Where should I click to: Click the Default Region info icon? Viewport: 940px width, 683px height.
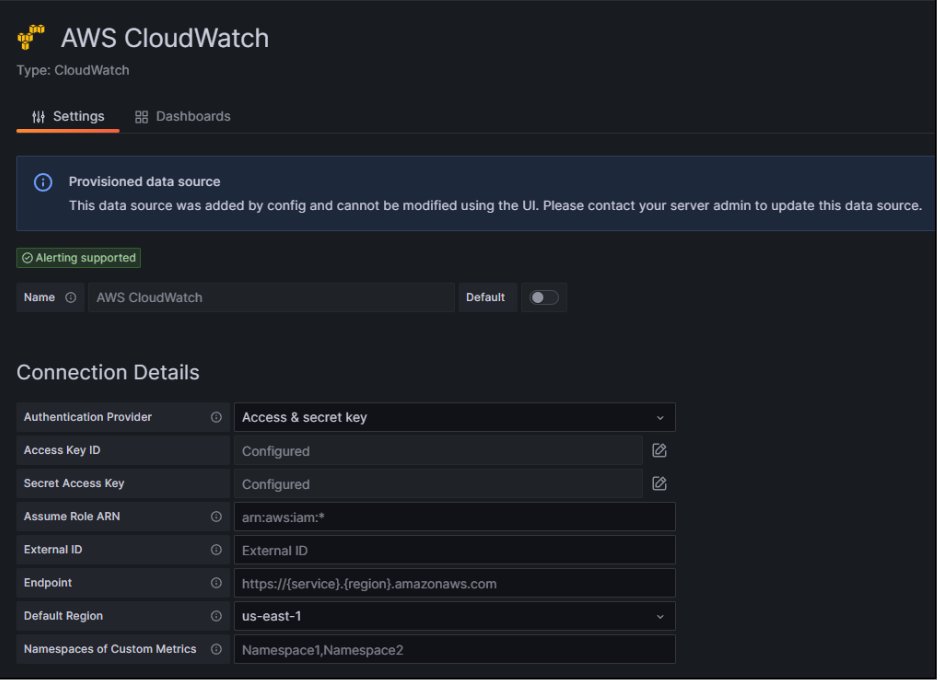(x=216, y=617)
